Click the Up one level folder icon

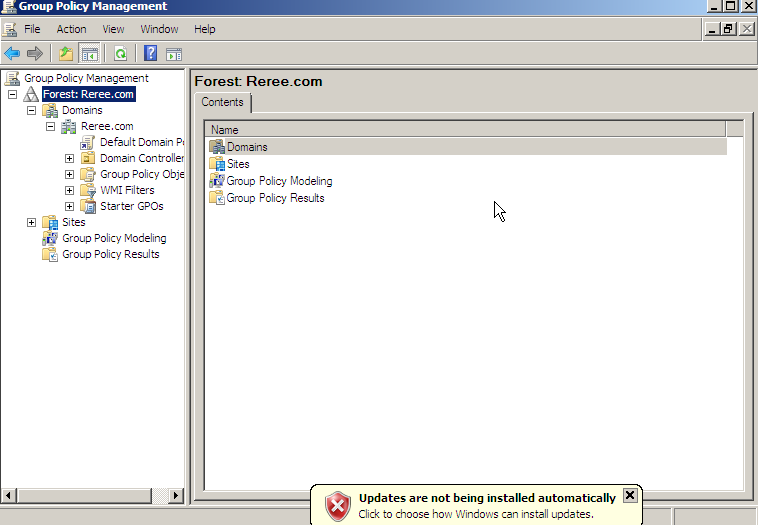(66, 53)
